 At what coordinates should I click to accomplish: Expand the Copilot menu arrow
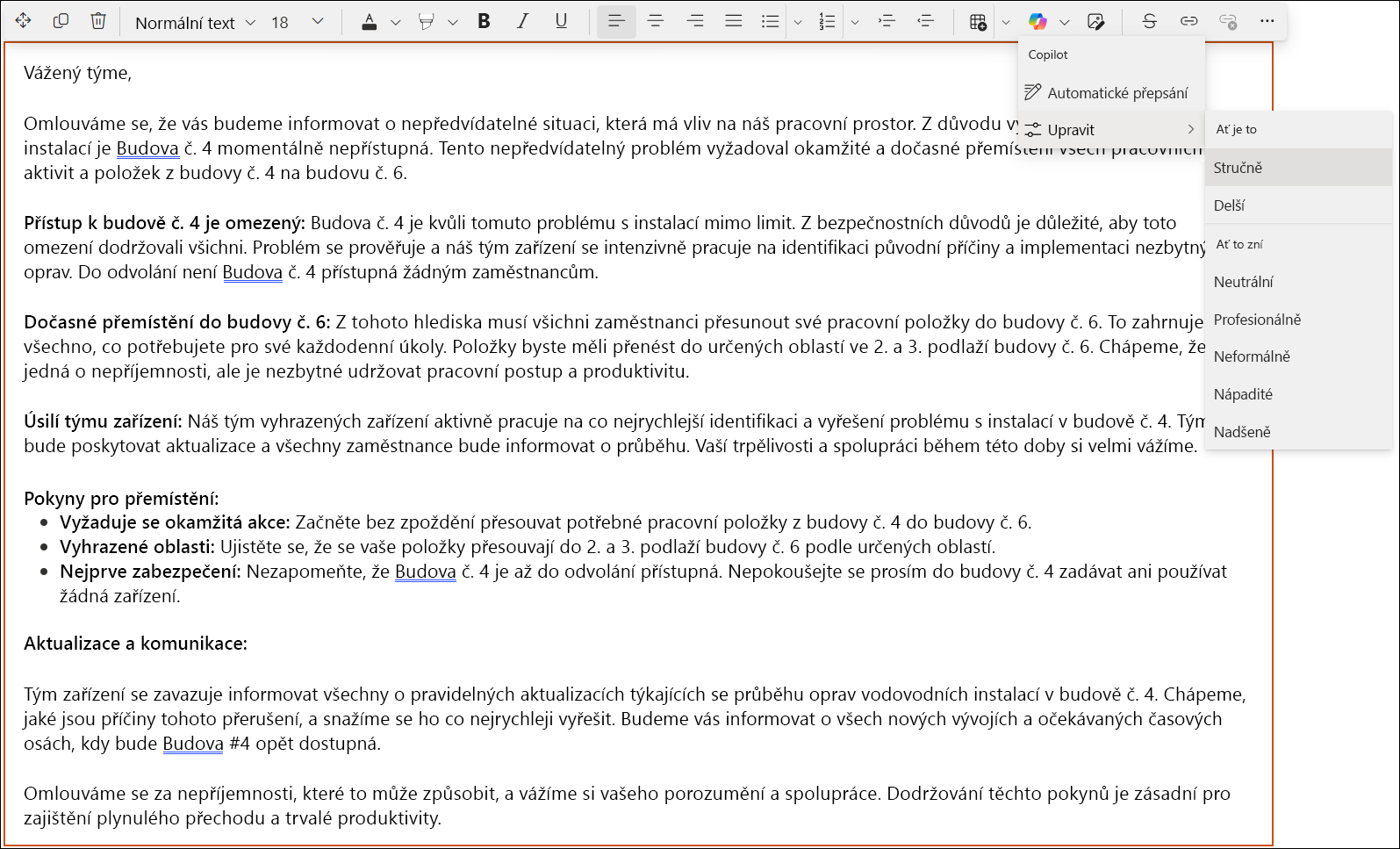click(1065, 22)
